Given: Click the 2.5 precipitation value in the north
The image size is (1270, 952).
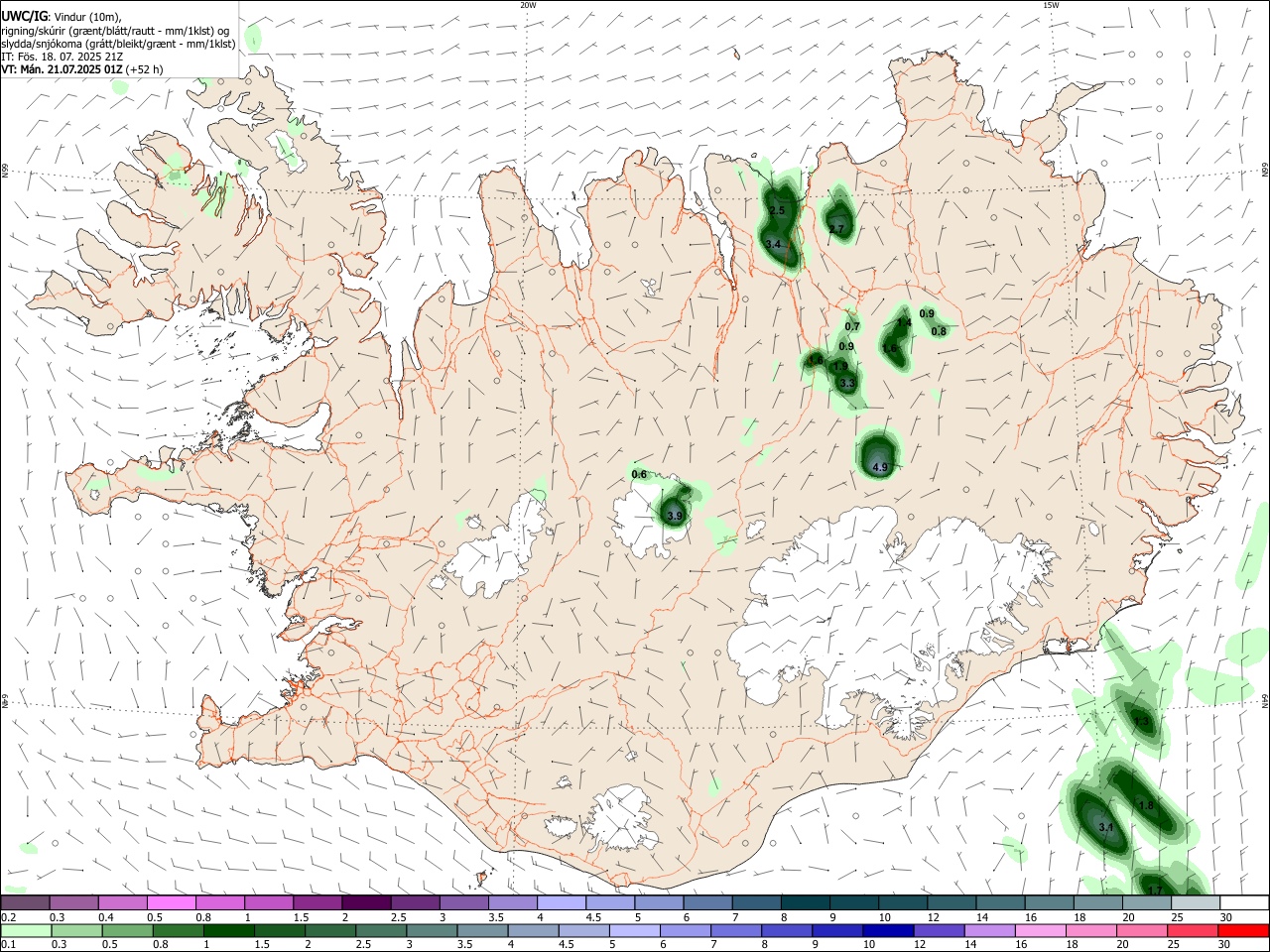Looking at the screenshot, I should click(777, 211).
